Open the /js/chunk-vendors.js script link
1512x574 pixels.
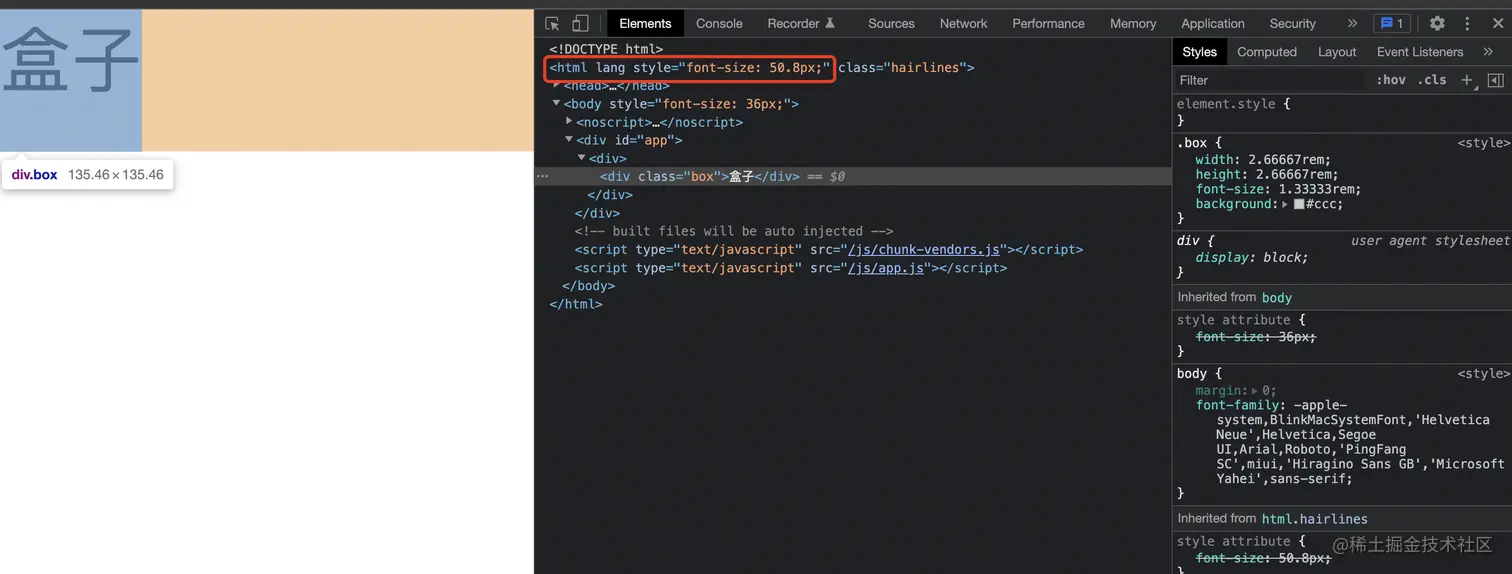coord(926,249)
